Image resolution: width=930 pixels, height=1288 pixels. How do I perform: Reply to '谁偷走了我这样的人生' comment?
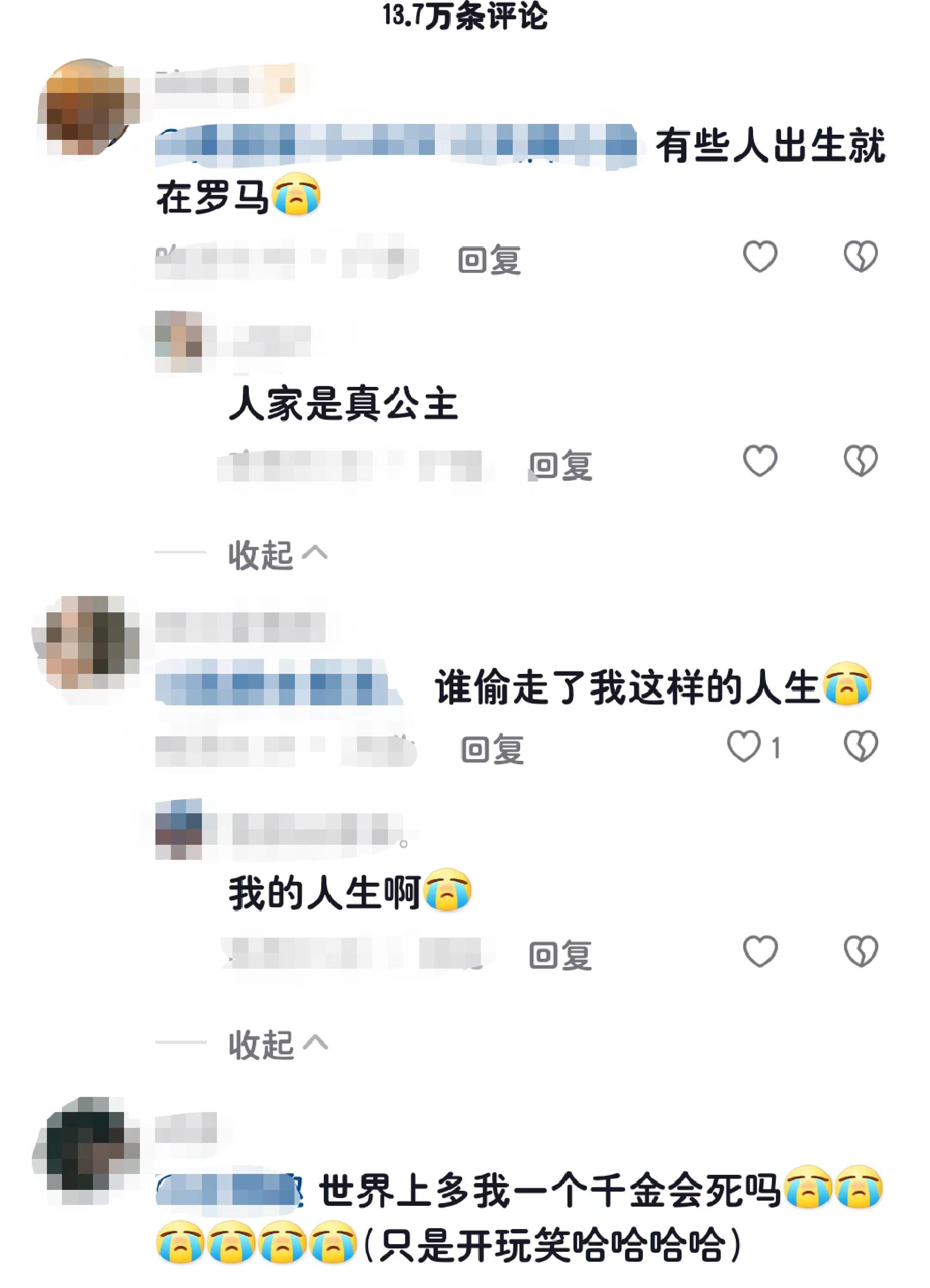pyautogui.click(x=492, y=750)
